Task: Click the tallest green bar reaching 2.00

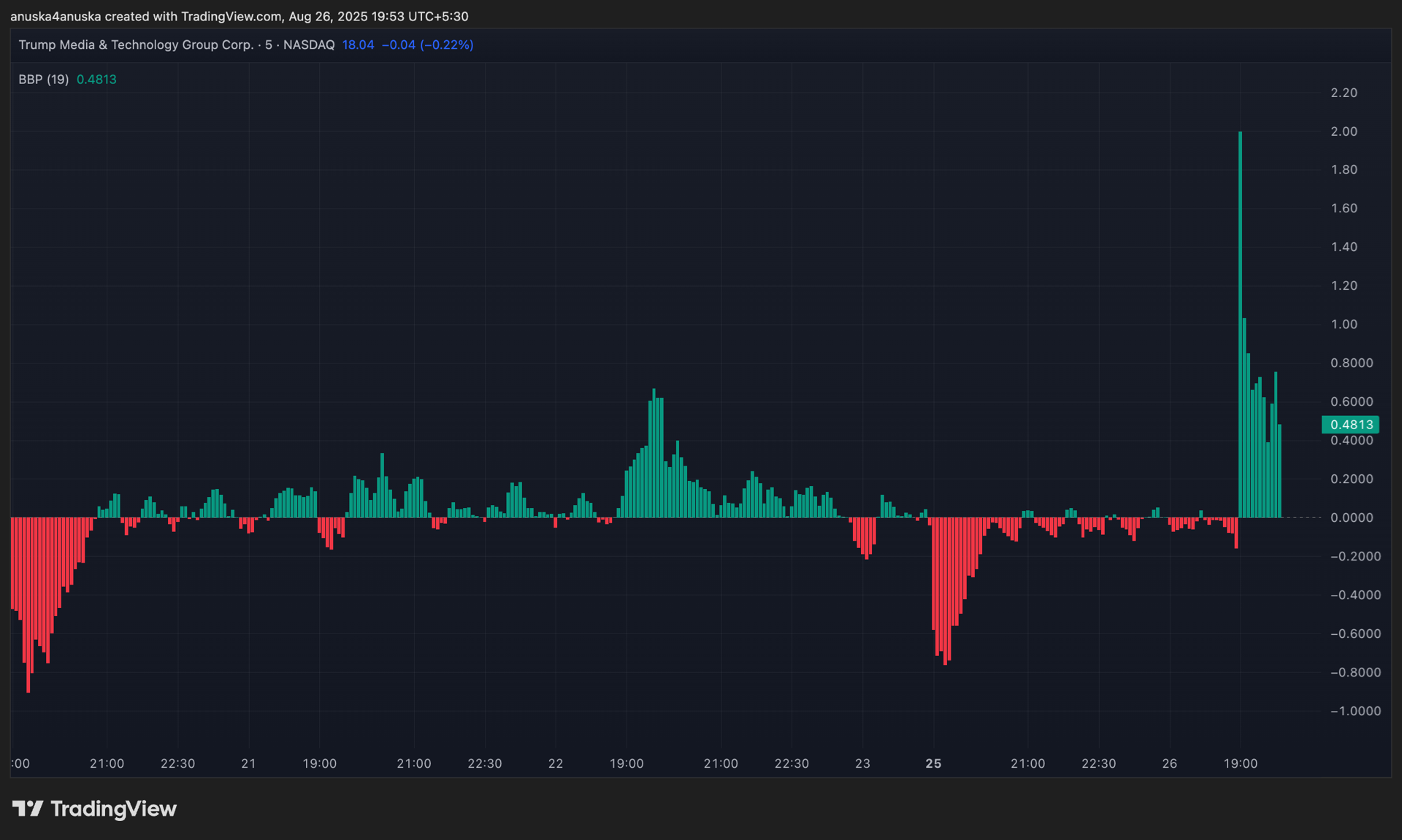Action: pyautogui.click(x=1240, y=325)
